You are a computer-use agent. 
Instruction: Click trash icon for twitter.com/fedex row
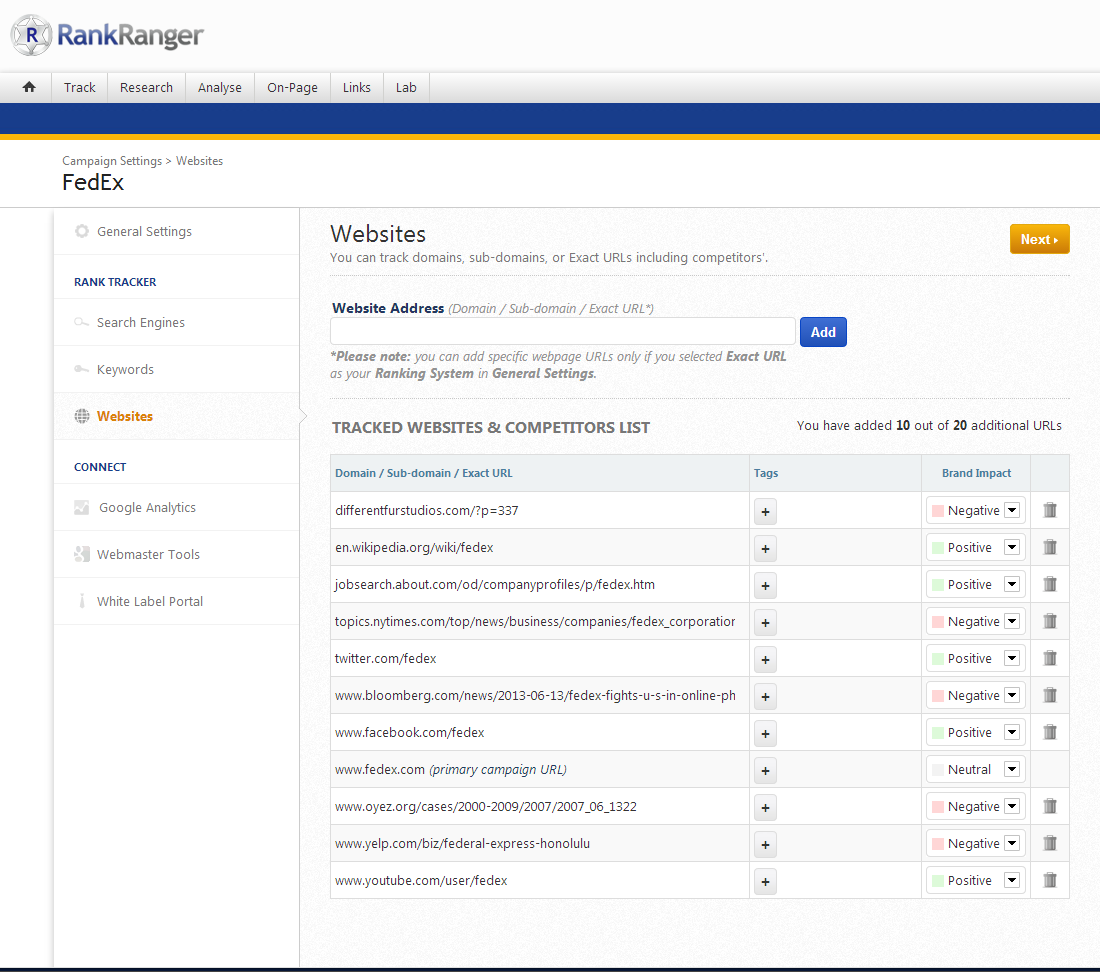(1049, 658)
